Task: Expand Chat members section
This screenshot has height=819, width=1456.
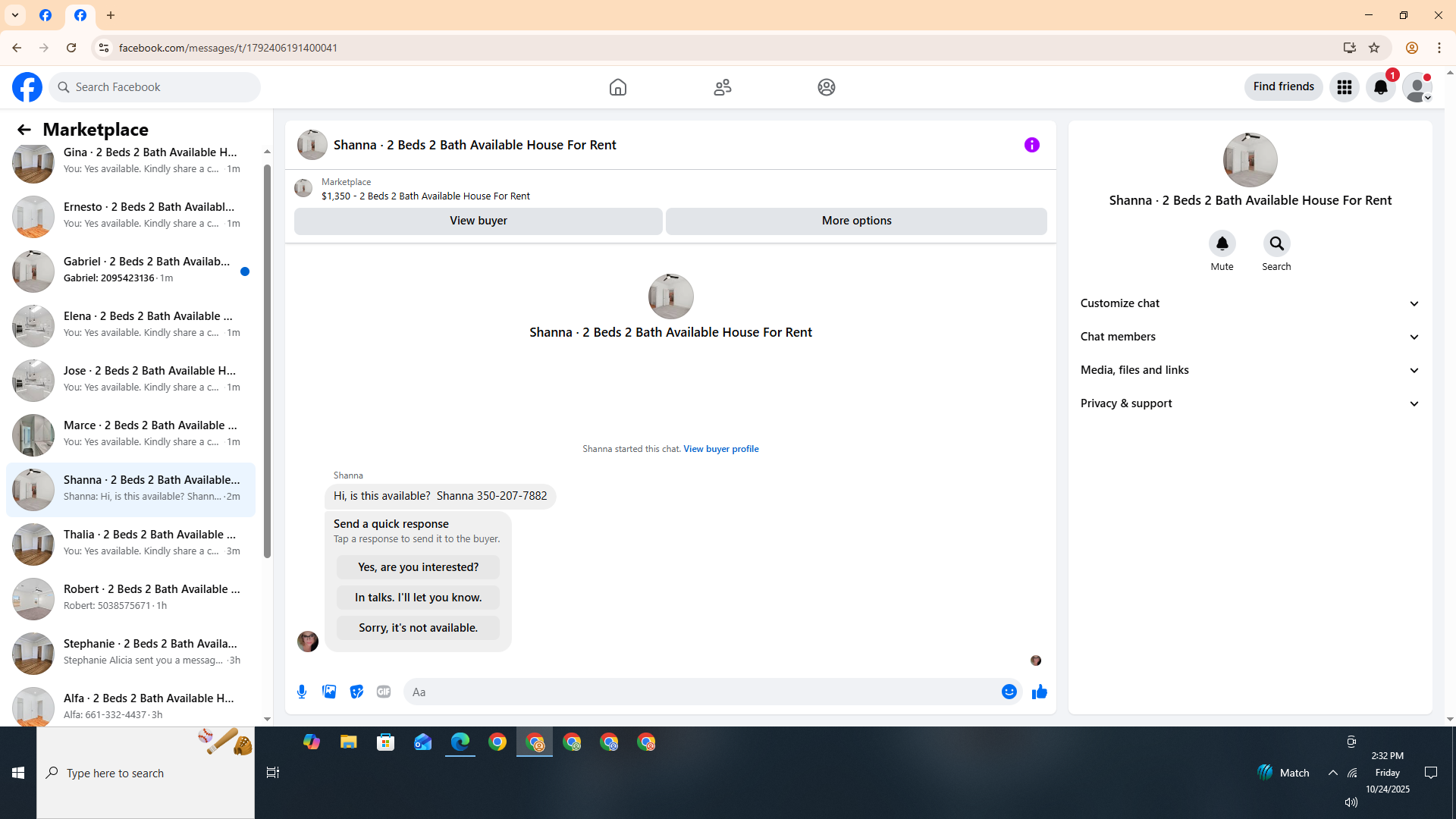Action: [1250, 337]
